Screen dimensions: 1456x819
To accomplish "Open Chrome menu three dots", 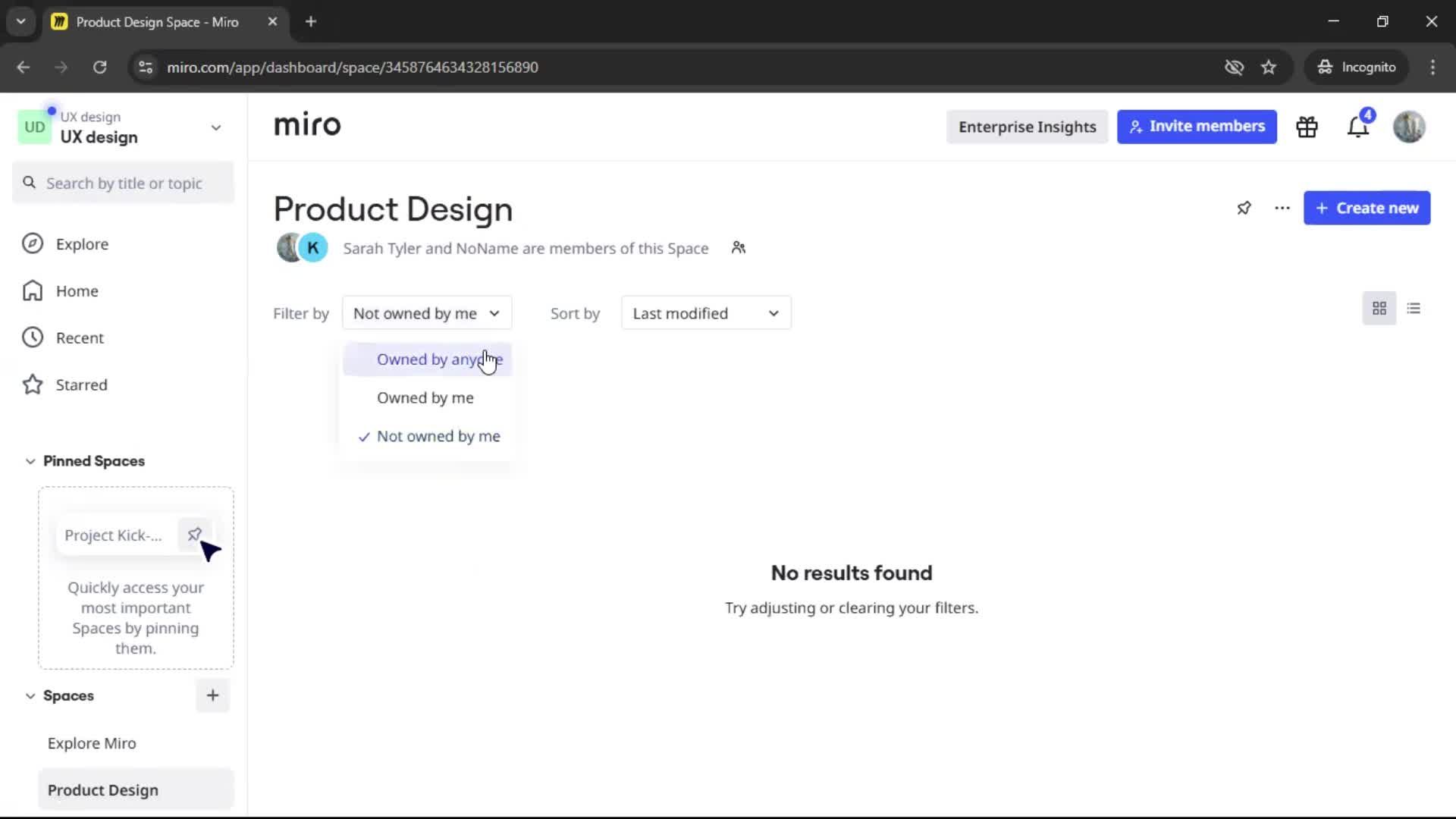I will click(x=1432, y=67).
